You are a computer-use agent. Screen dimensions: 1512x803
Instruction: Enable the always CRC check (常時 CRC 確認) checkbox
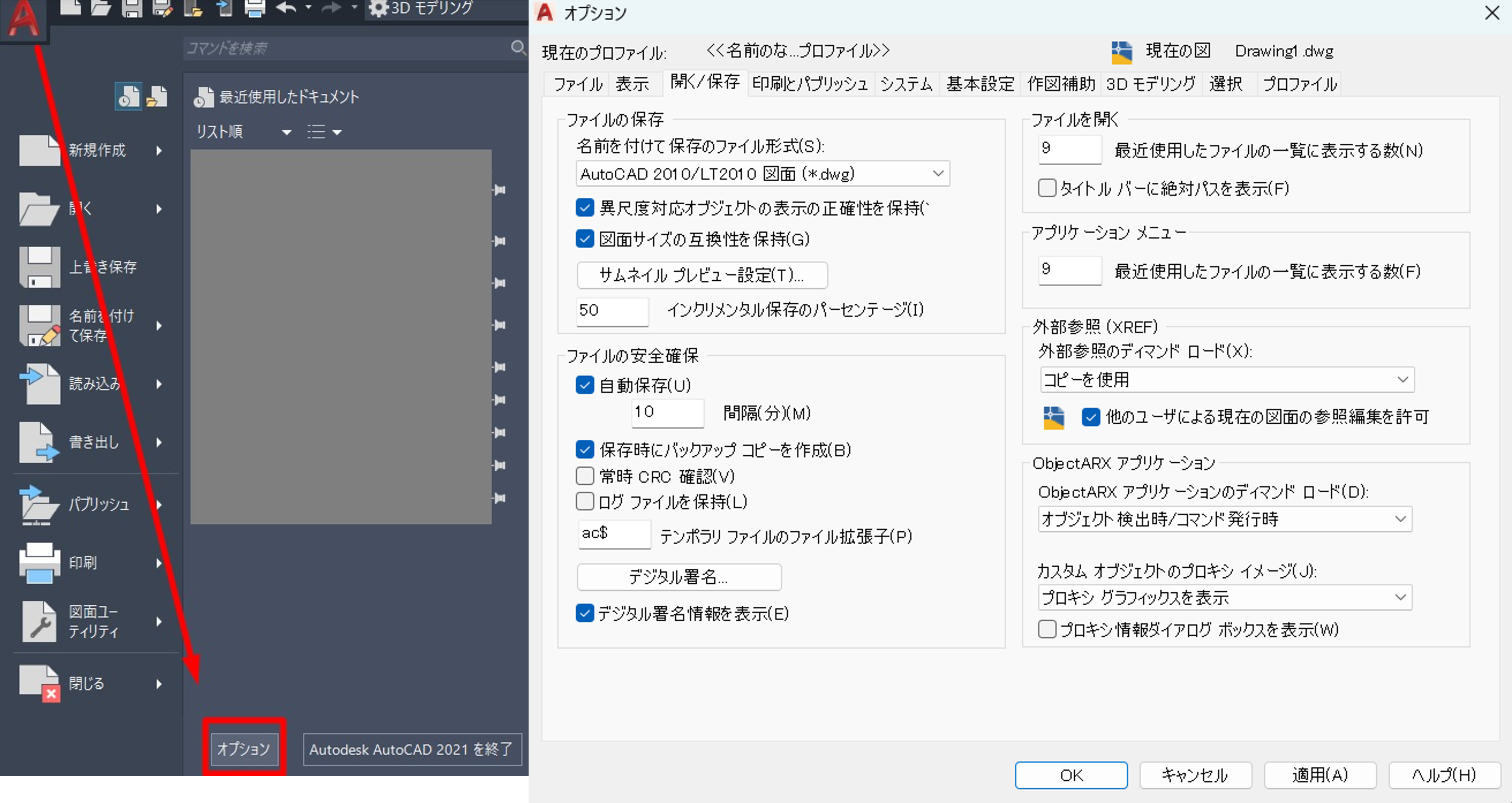click(x=584, y=476)
